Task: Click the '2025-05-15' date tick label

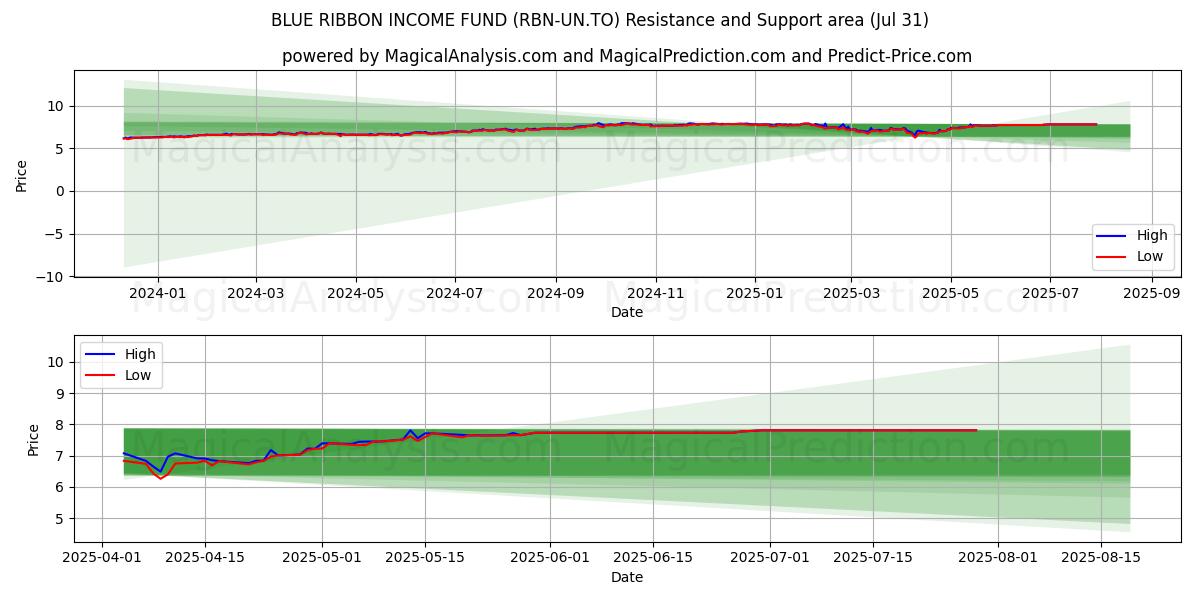Action: click(x=425, y=560)
